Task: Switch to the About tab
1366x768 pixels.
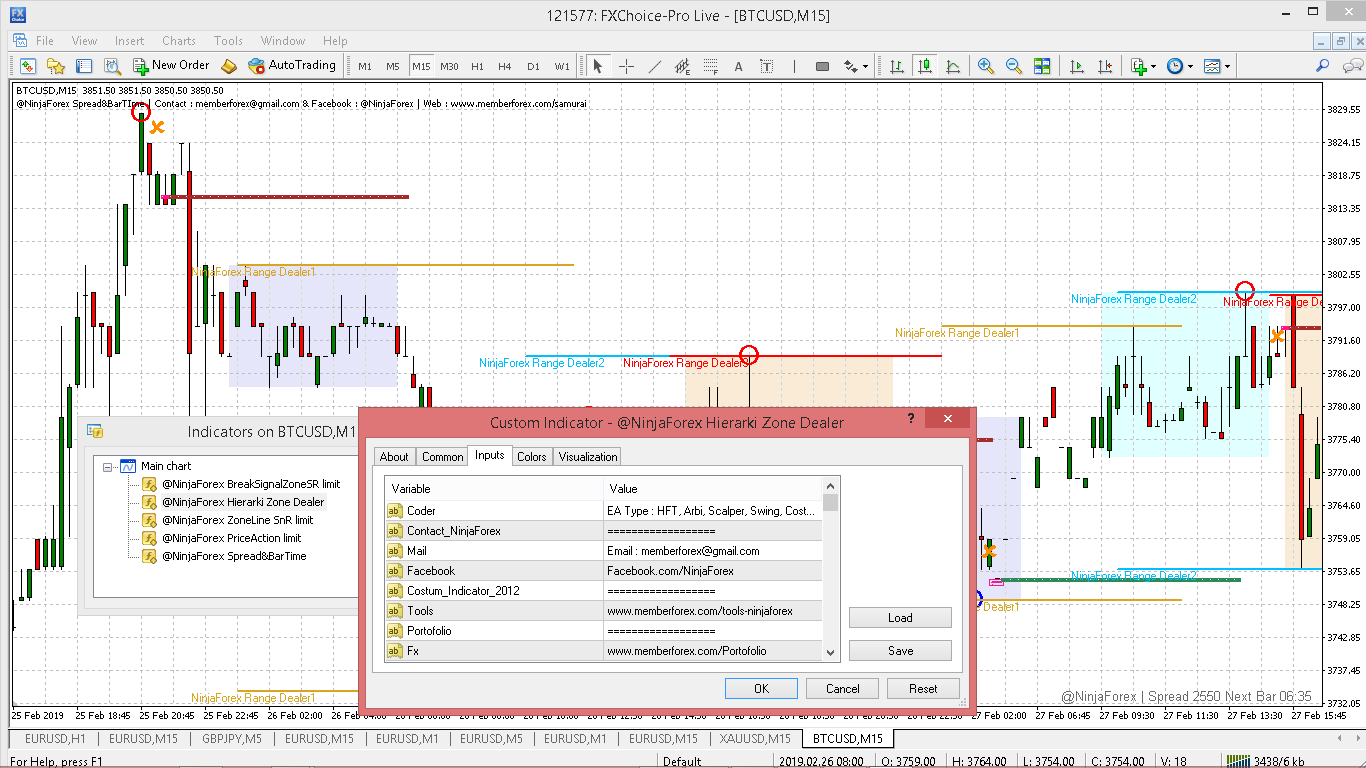Action: pyautogui.click(x=394, y=457)
